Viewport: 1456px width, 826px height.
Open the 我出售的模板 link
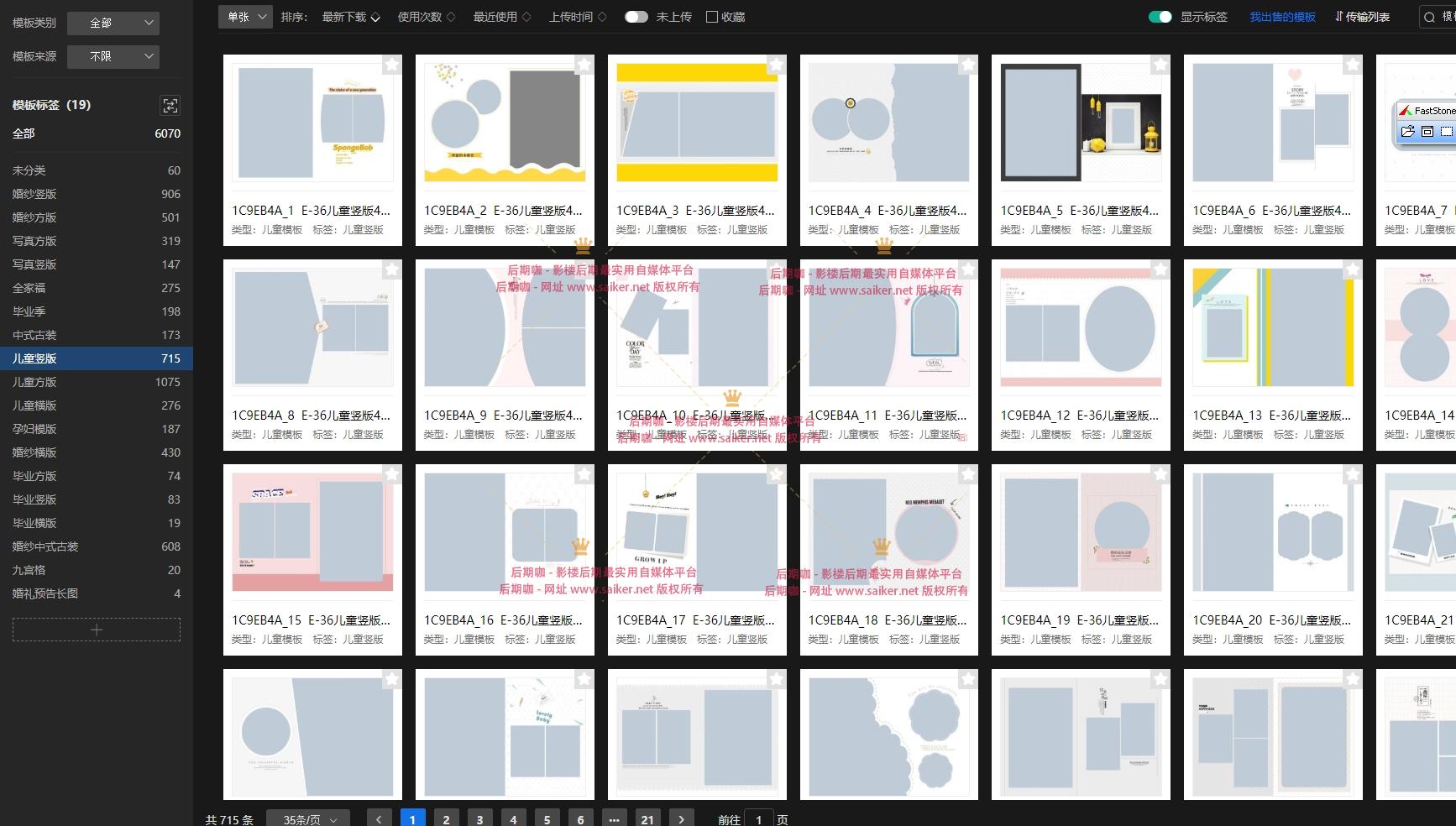tap(1282, 17)
